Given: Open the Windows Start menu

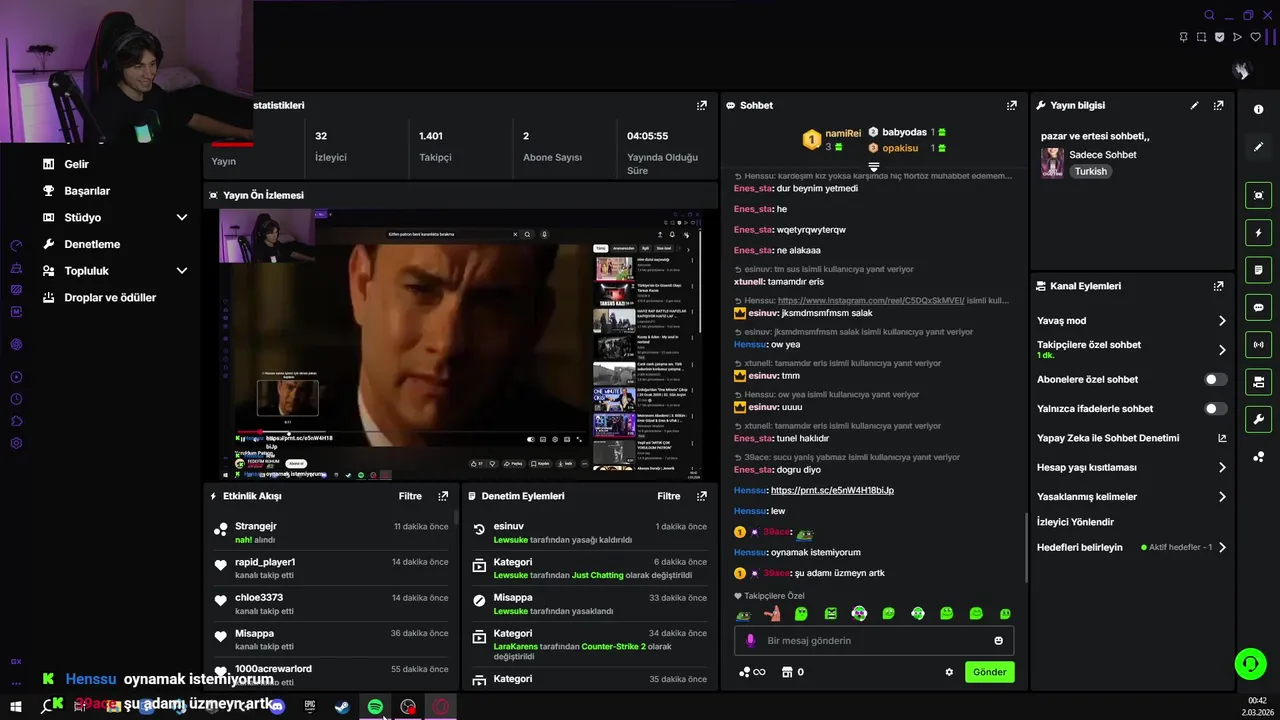Looking at the screenshot, I should (16, 707).
